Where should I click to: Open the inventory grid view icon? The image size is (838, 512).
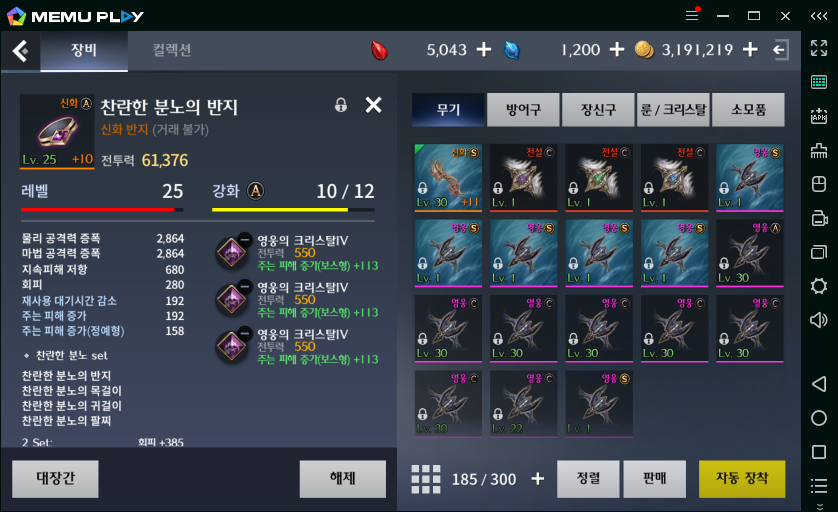pos(426,479)
